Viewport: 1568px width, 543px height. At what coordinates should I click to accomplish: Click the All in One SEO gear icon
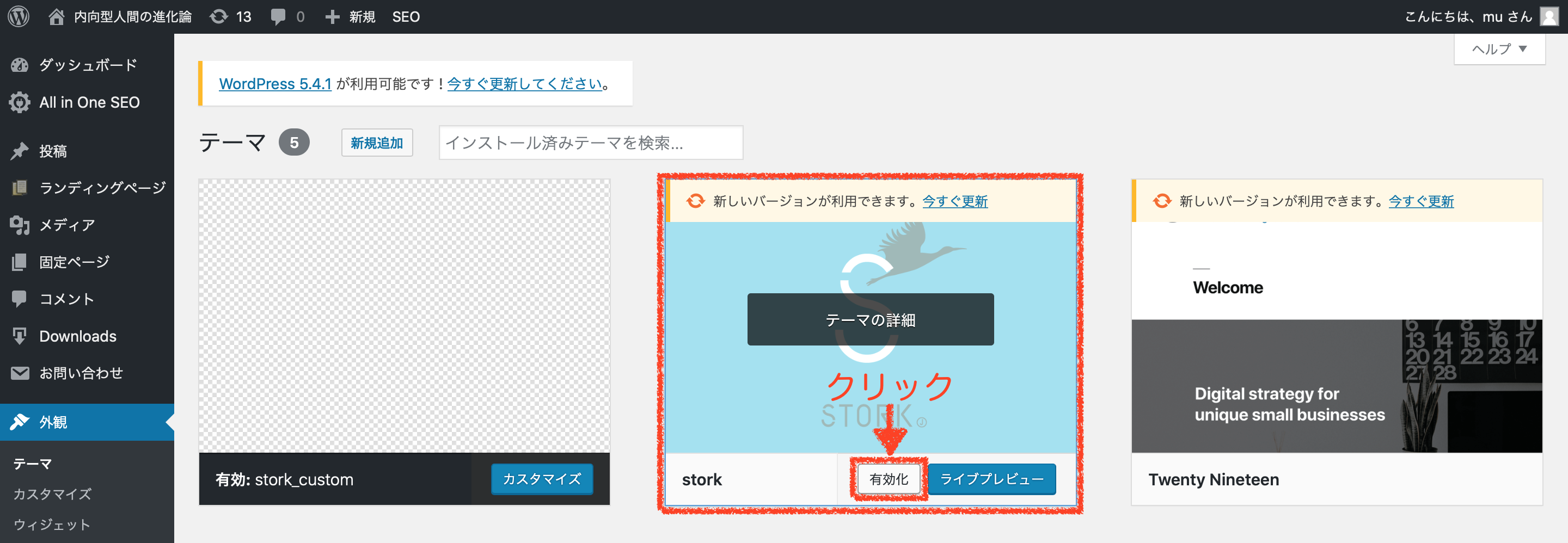(20, 102)
